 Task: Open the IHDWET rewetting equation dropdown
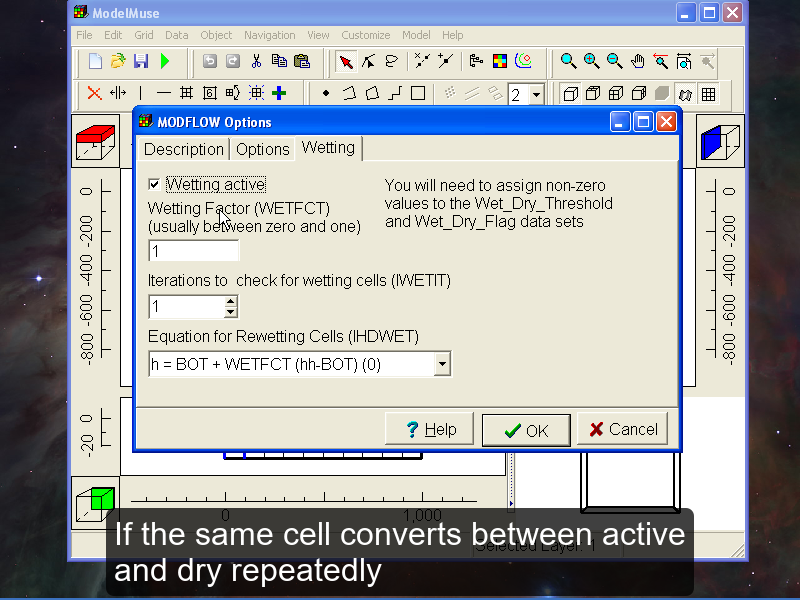pyautogui.click(x=442, y=364)
